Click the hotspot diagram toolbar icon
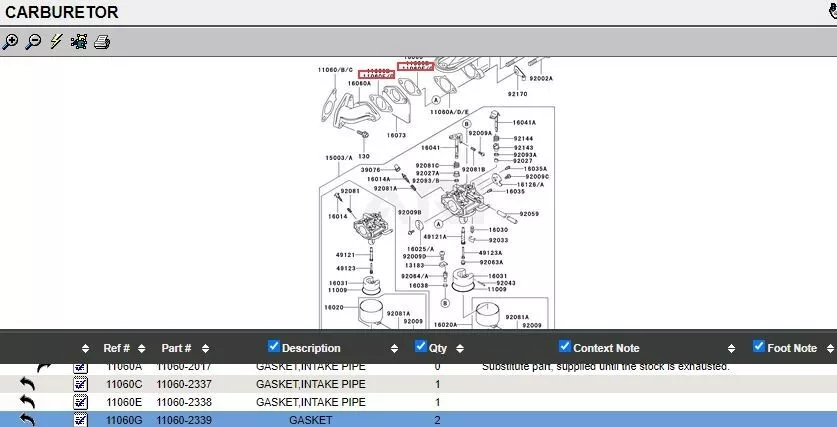837x427 pixels. tap(79, 42)
